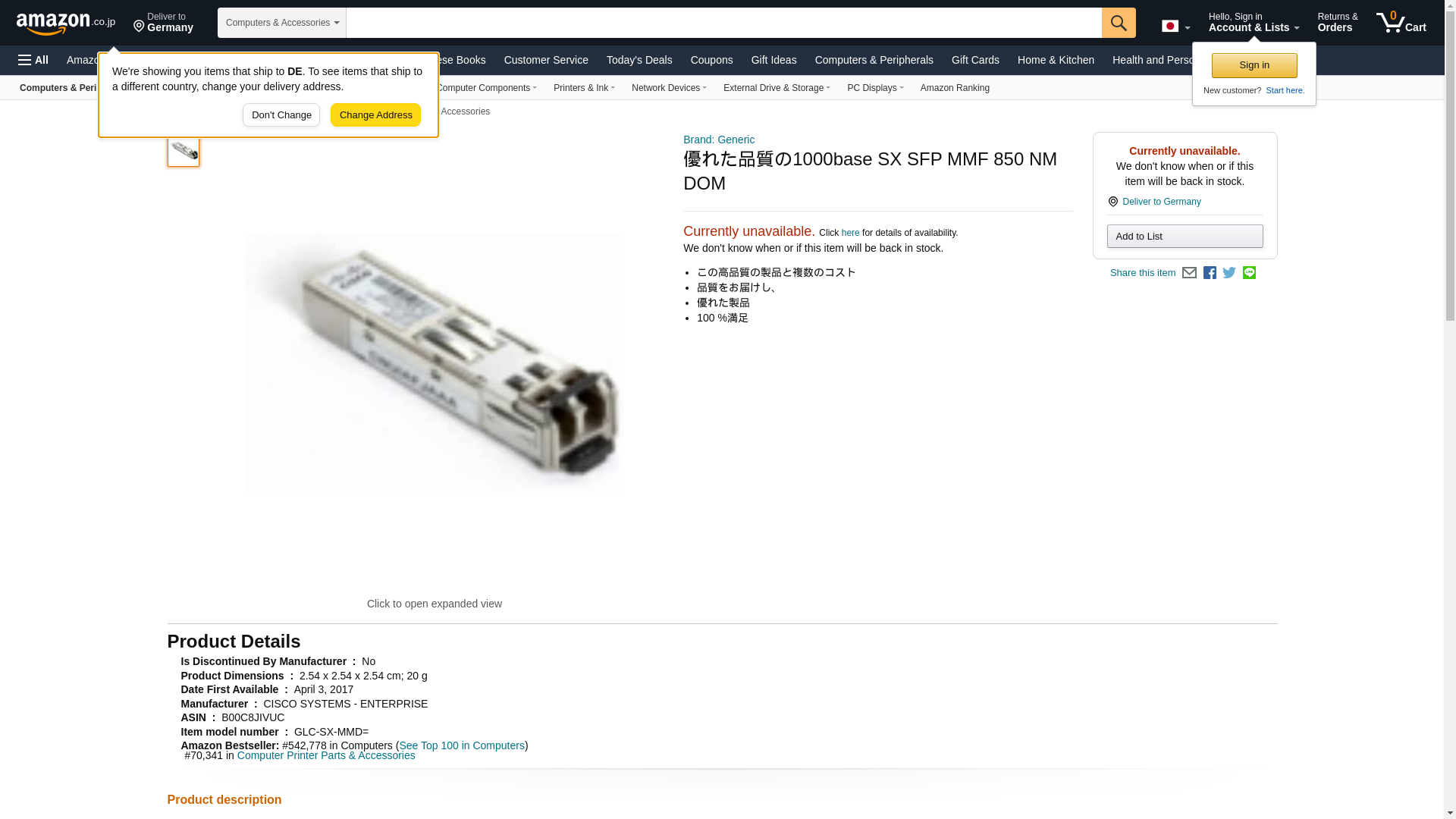
Task: Go to the Amazon.co.jp logo home
Action: click(66, 23)
